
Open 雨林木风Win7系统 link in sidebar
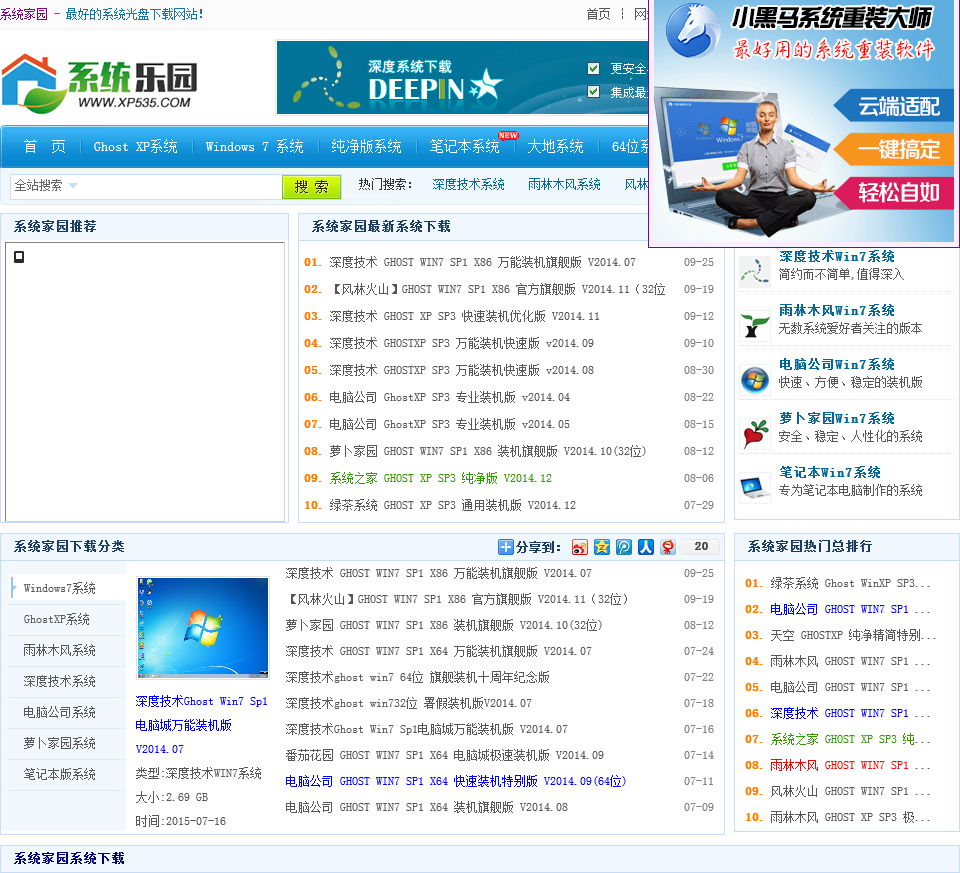pos(836,310)
